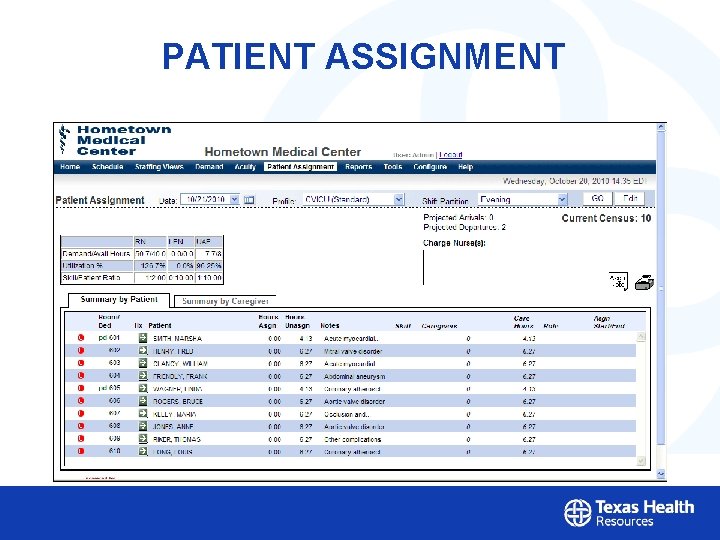
Task: Click the GO button
Action: pyautogui.click(x=597, y=198)
